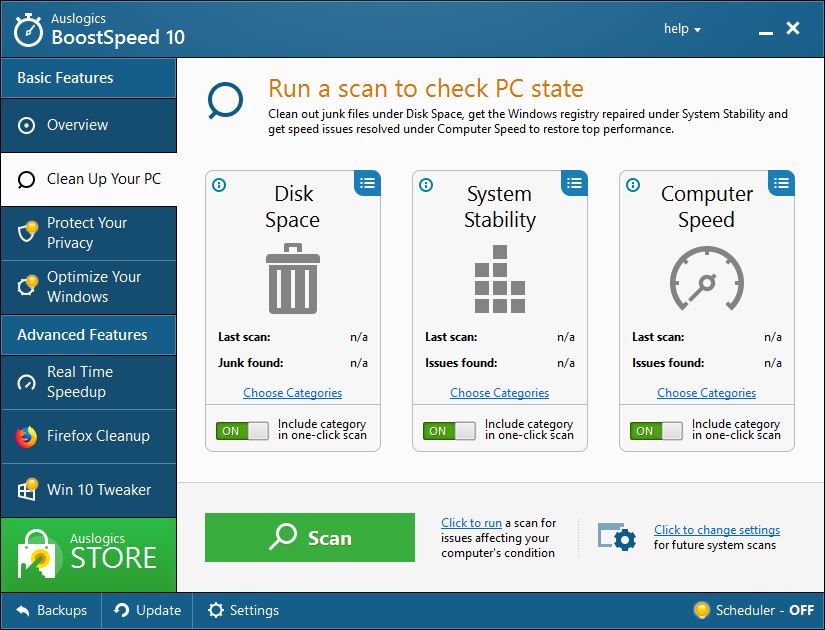Image resolution: width=825 pixels, height=630 pixels.
Task: Click the scan settings gear window icon
Action: (617, 537)
